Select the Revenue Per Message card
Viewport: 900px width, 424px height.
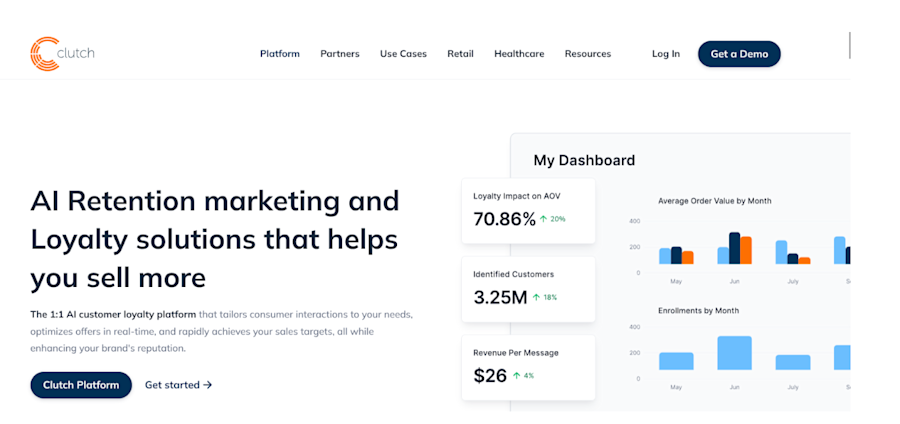point(528,368)
